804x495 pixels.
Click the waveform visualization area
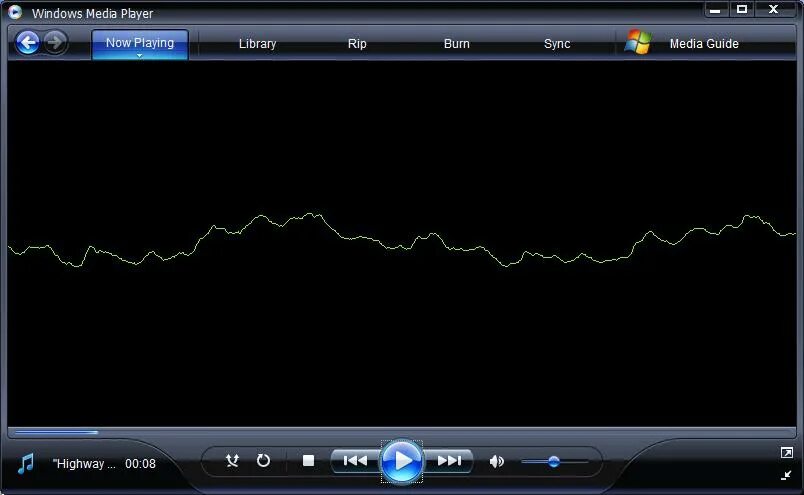tap(402, 243)
